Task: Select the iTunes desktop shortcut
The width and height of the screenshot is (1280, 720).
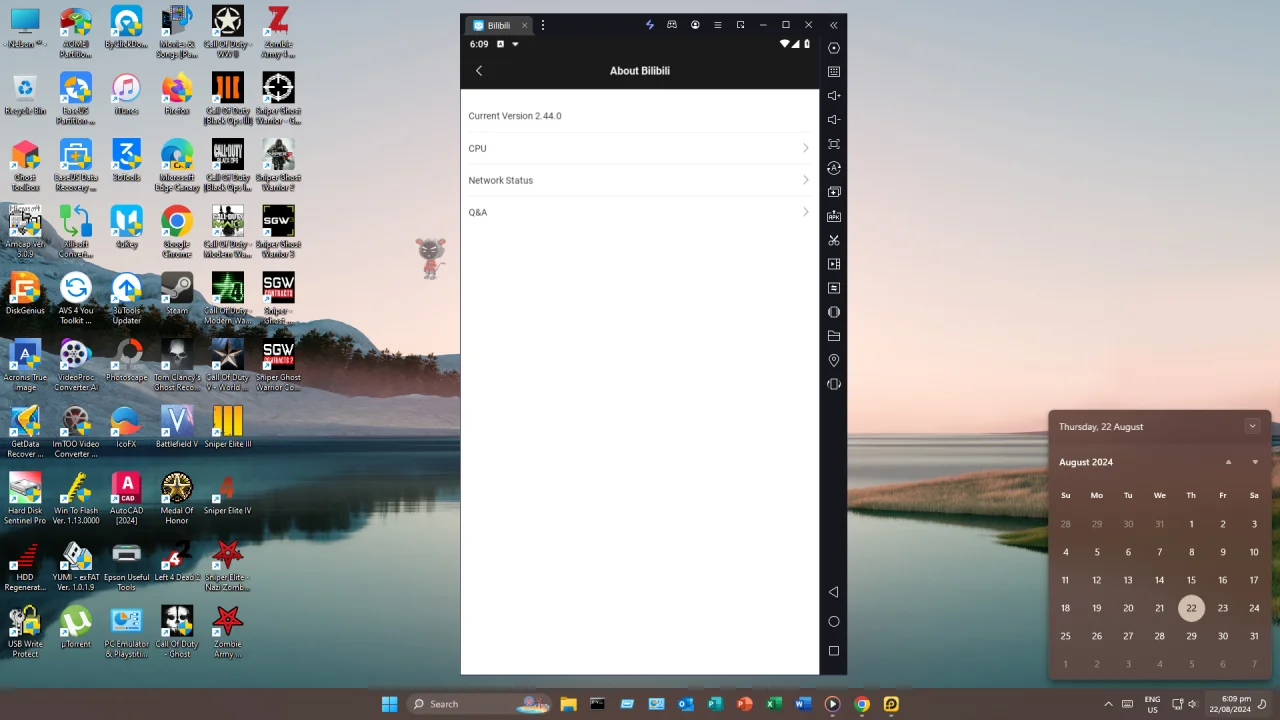Action: click(x=126, y=94)
